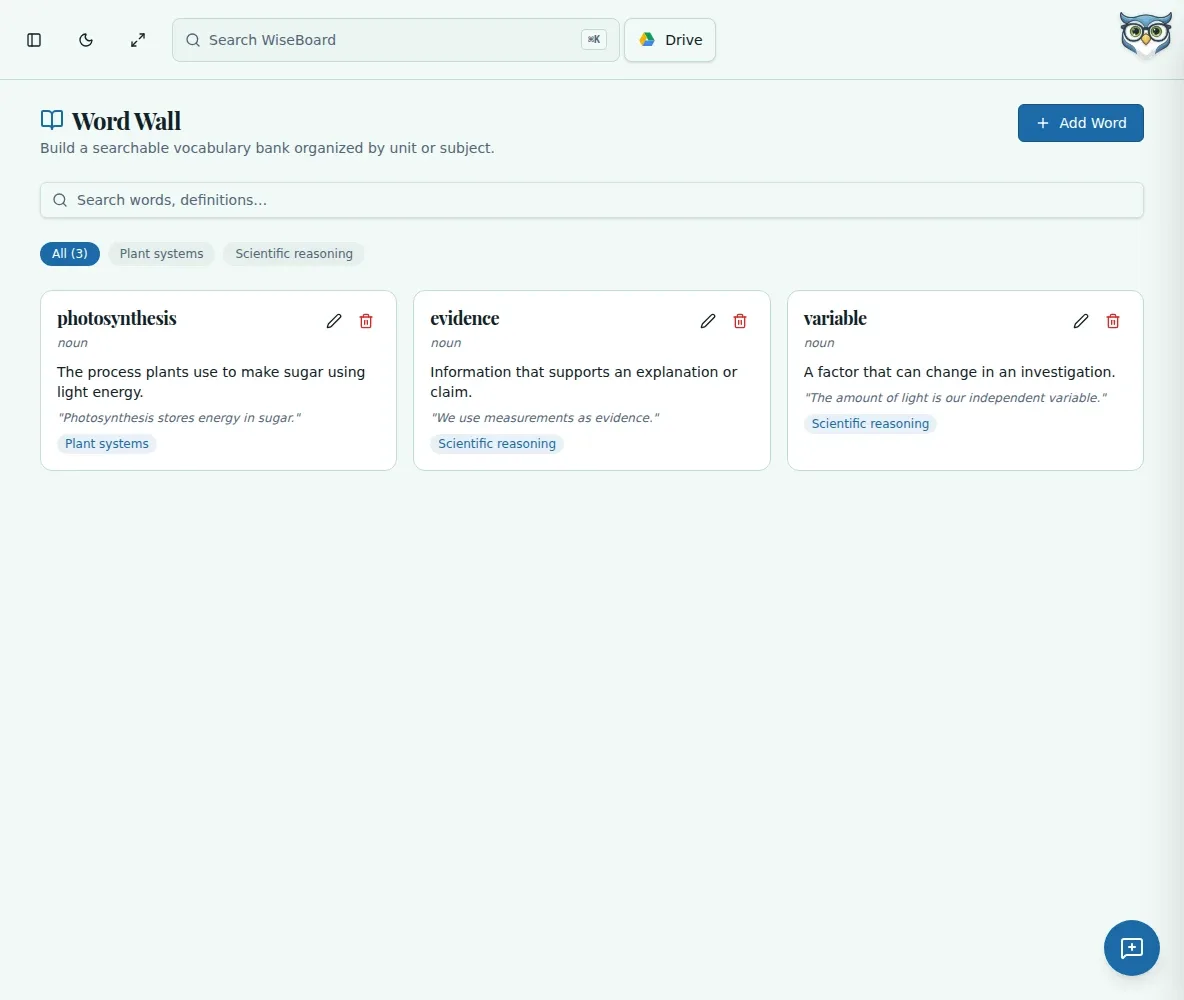Filter by Scientific reasoning chip
This screenshot has height=1000, width=1184.
click(294, 254)
